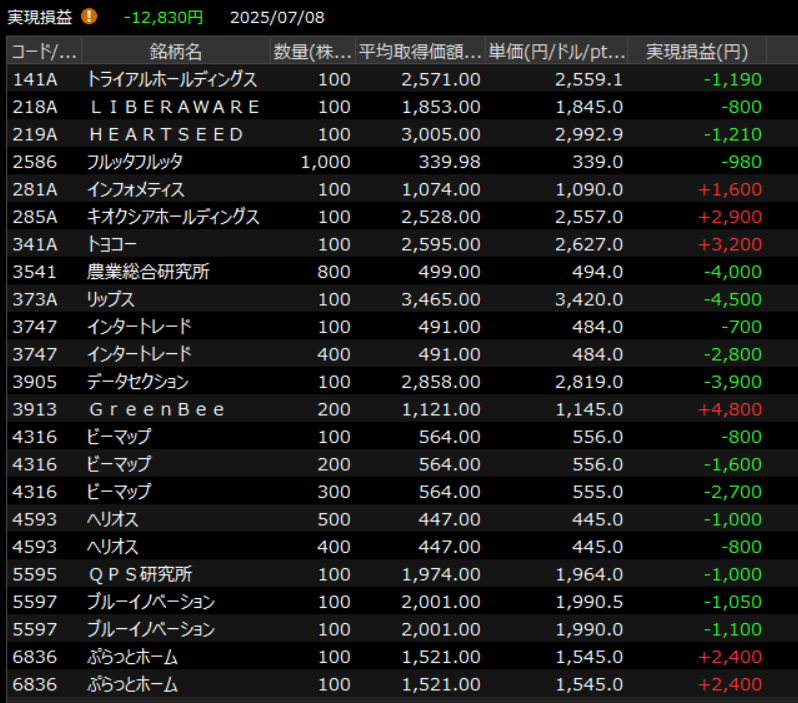Viewport: 798px width, 703px height.
Task: Click the ビーマップ row with quantity 200
Action: coord(402,464)
